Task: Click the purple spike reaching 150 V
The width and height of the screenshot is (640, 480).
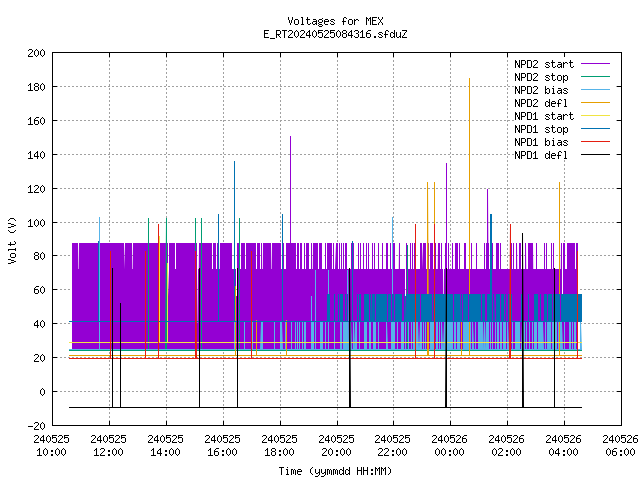Action: coord(291,188)
